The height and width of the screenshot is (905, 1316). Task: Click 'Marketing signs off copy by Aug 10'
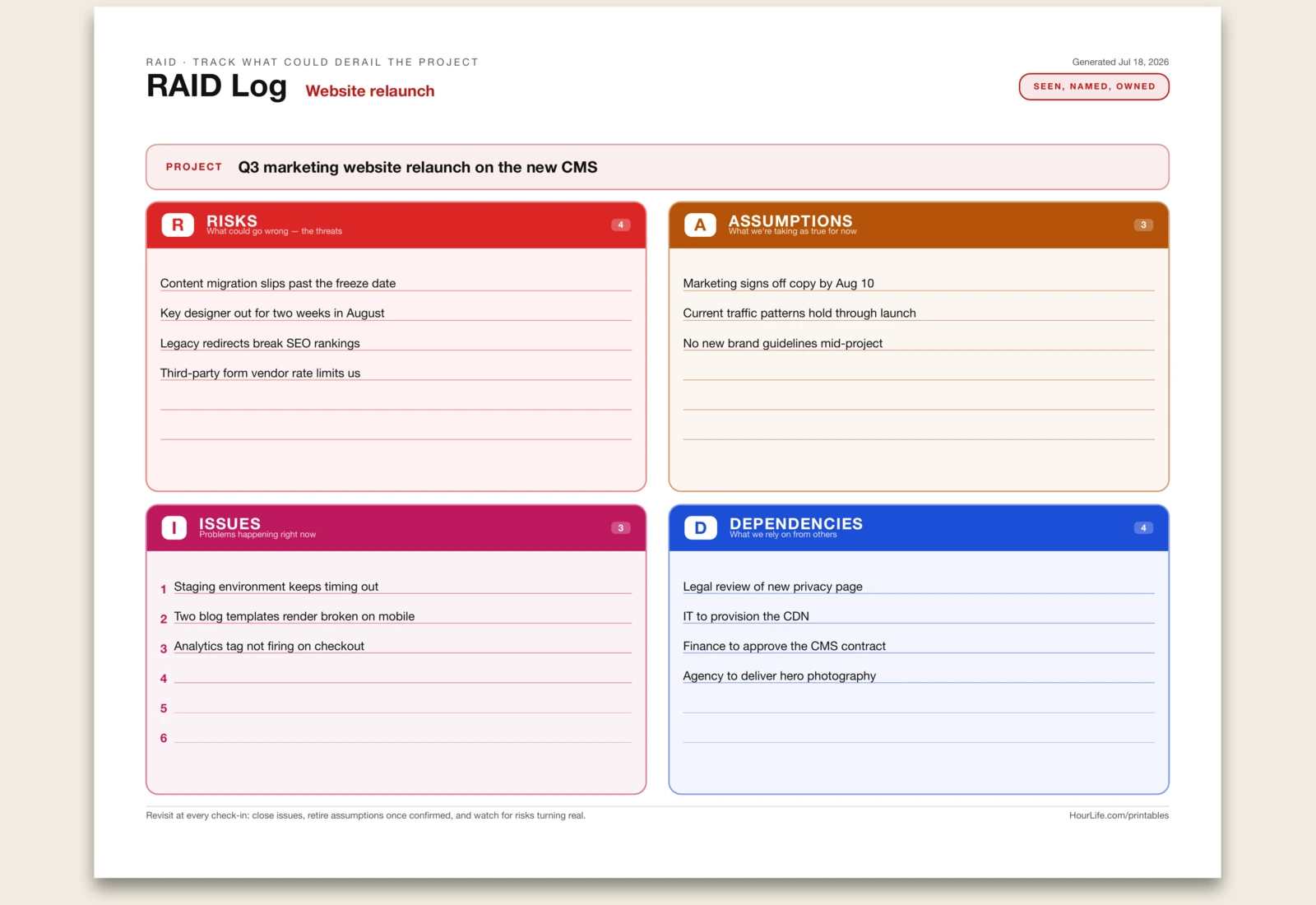coord(778,283)
